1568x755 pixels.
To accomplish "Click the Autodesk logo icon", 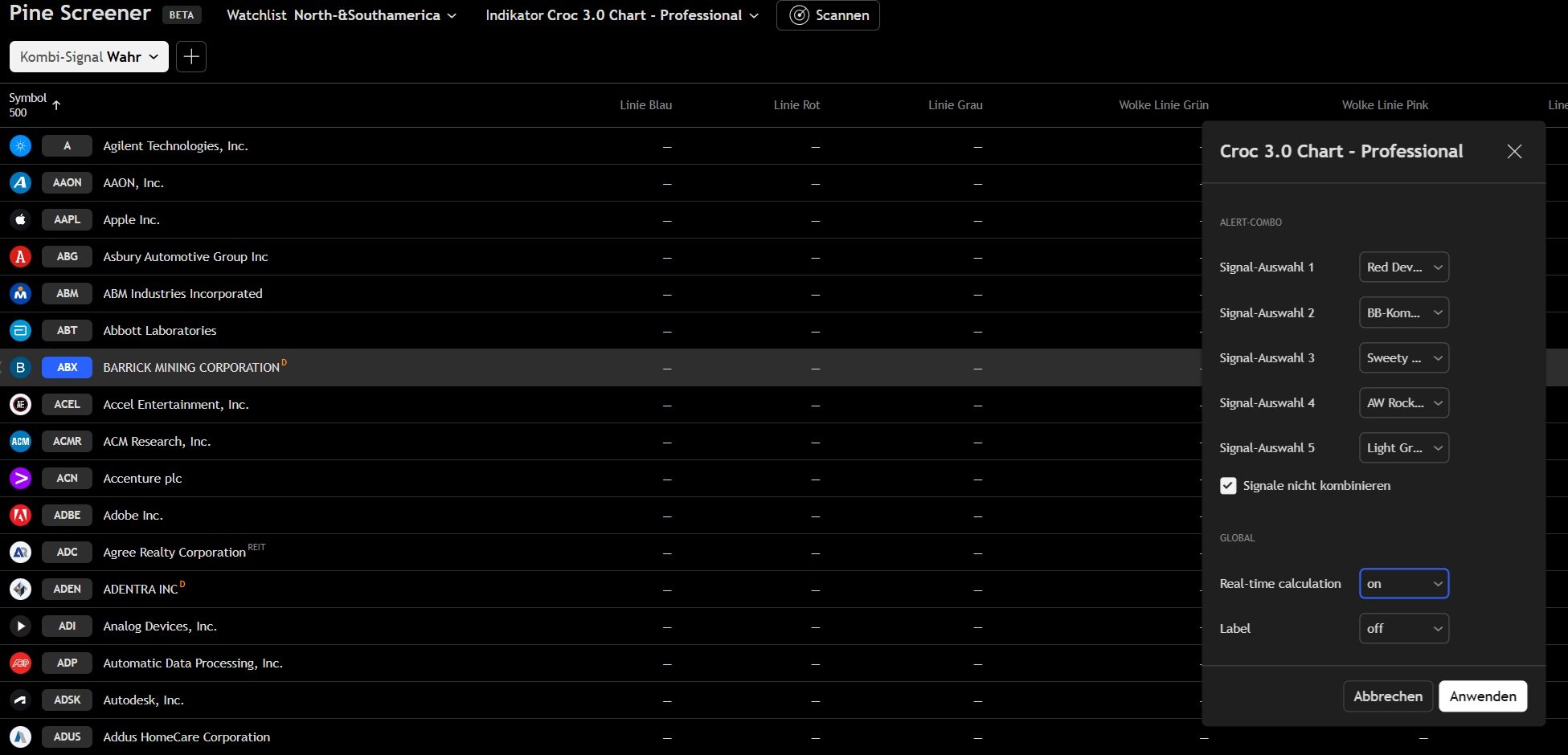I will [x=20, y=700].
